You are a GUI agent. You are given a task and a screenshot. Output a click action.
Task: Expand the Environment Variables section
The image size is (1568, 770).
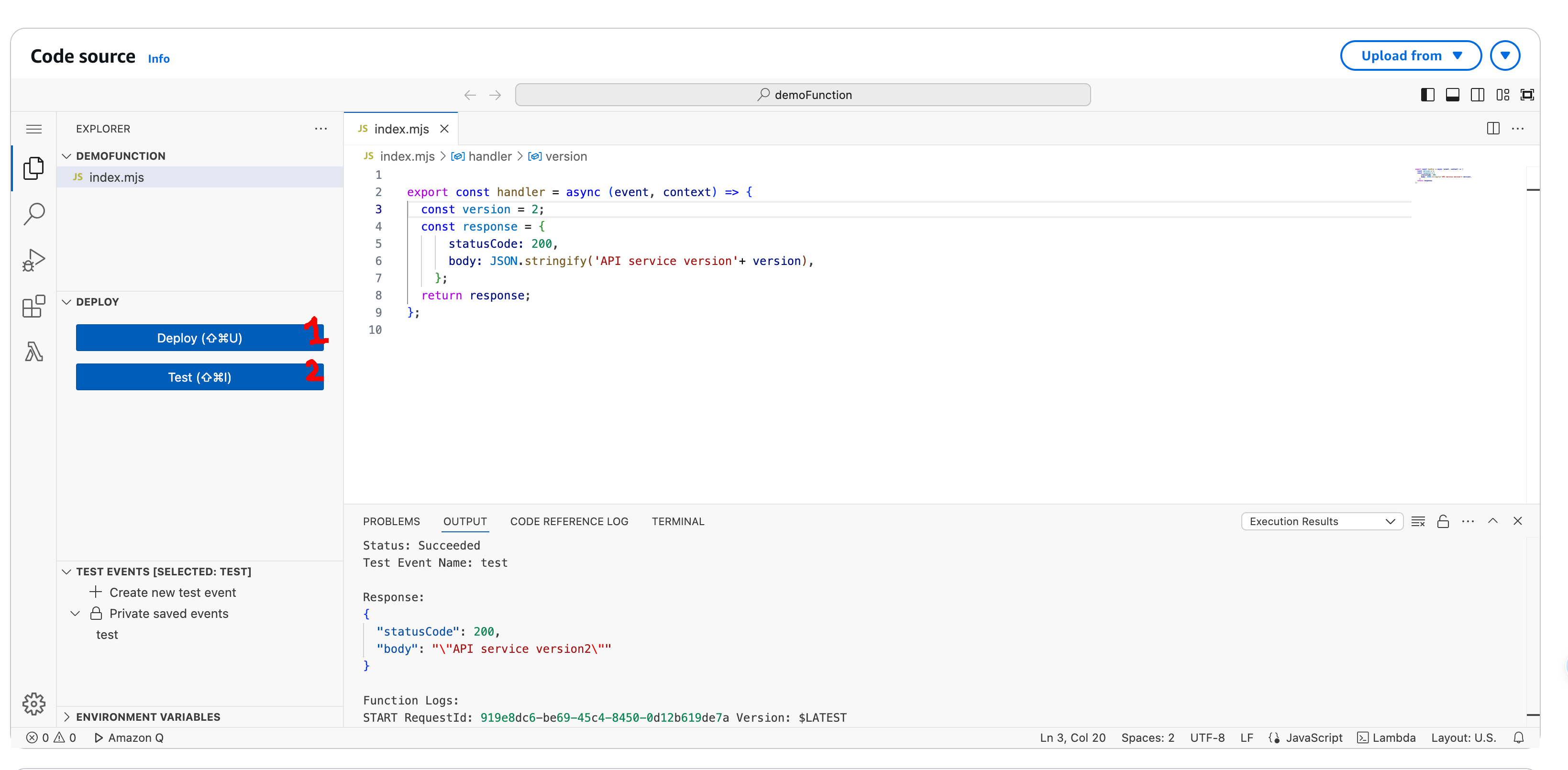pyautogui.click(x=148, y=716)
